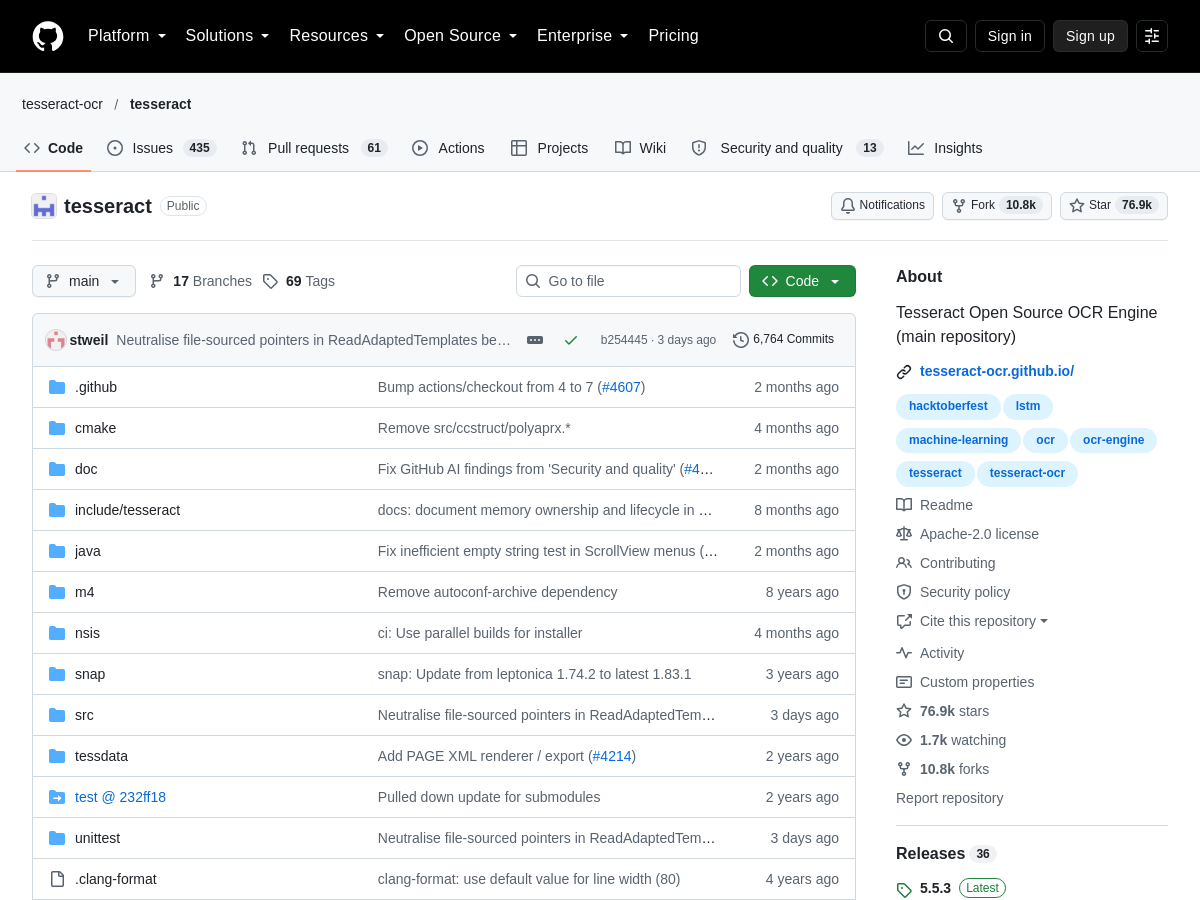
Task: Open the Pull requests tab
Action: coord(314,148)
